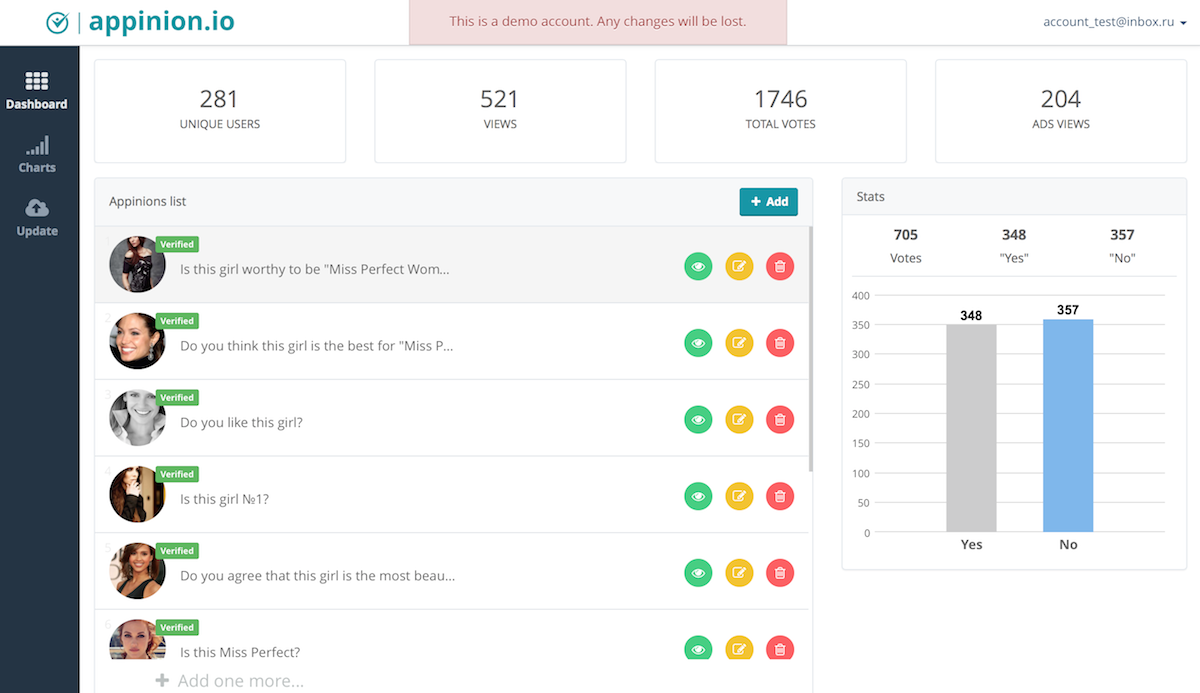Viewport: 1200px width, 693px height.
Task: Delete the "Is this girl №1?" appinion
Action: coord(780,496)
